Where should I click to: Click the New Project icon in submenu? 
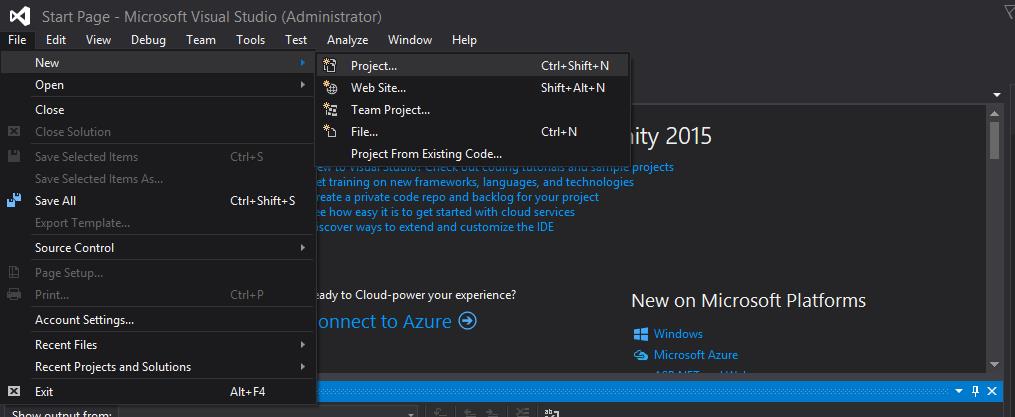pyautogui.click(x=330, y=66)
